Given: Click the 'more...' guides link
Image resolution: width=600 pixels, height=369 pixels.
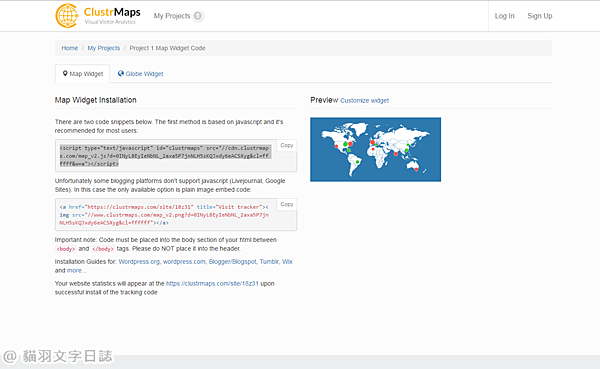Looking at the screenshot, I should coord(77,271).
